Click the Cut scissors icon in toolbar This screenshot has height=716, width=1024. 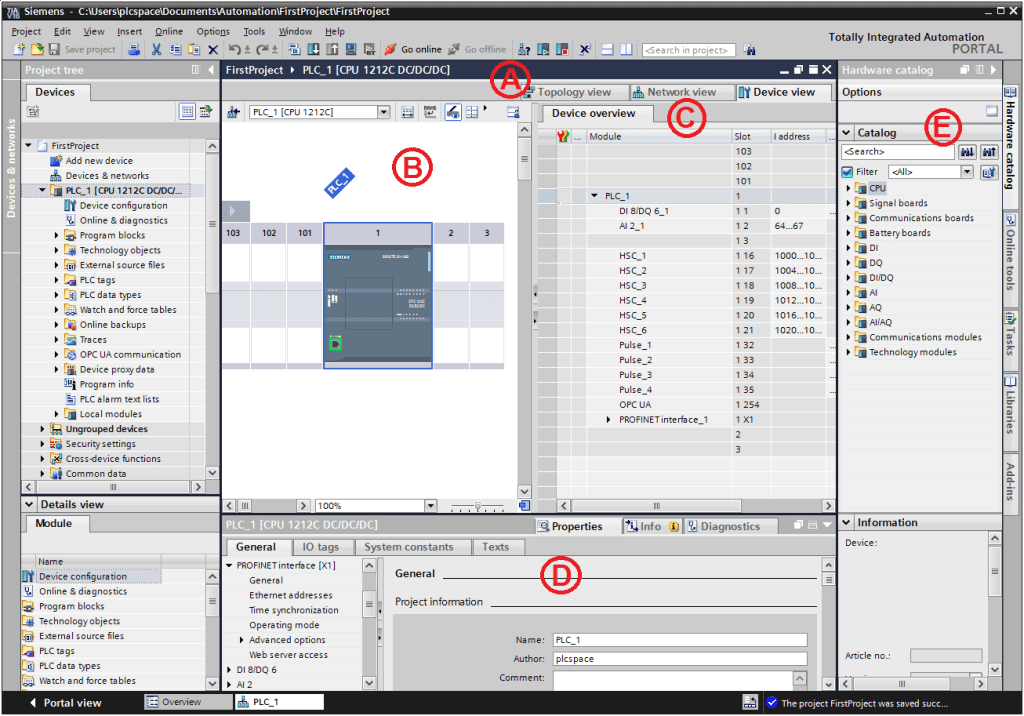(157, 49)
